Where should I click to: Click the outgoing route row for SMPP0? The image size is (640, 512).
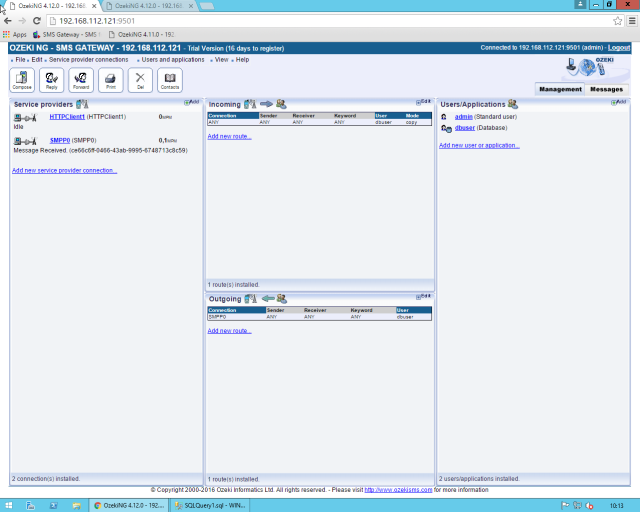(x=319, y=317)
